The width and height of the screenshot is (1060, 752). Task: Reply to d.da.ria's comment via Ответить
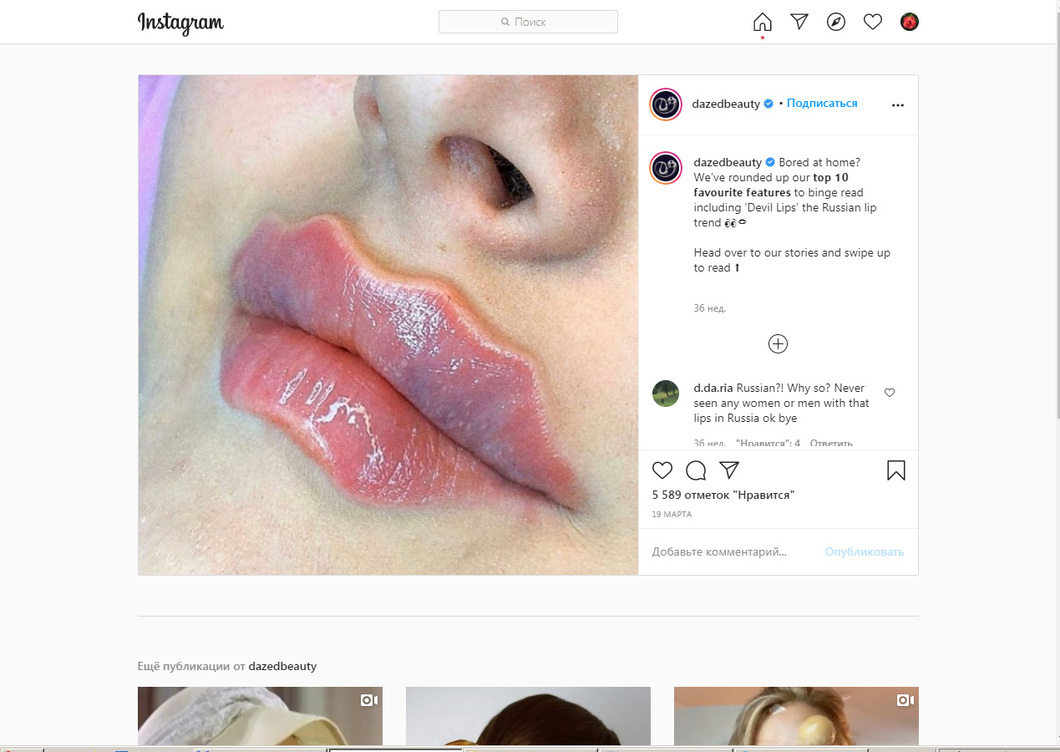pos(831,444)
